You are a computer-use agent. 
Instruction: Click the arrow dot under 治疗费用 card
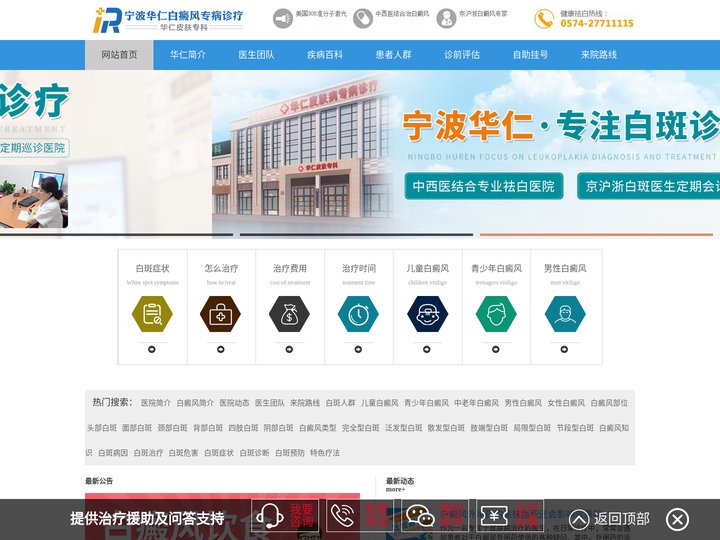point(289,349)
